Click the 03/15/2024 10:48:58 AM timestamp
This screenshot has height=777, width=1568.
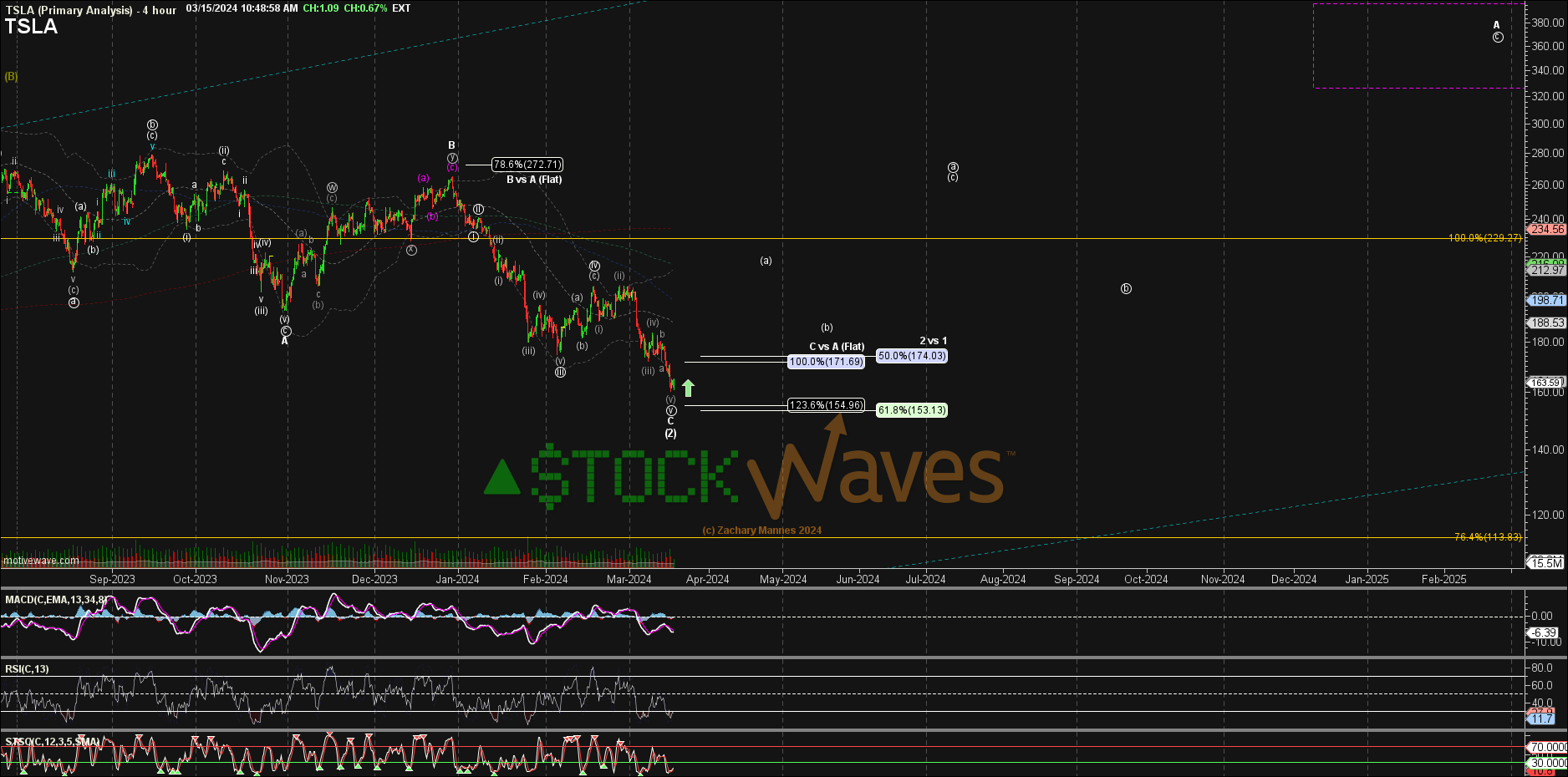[242, 8]
